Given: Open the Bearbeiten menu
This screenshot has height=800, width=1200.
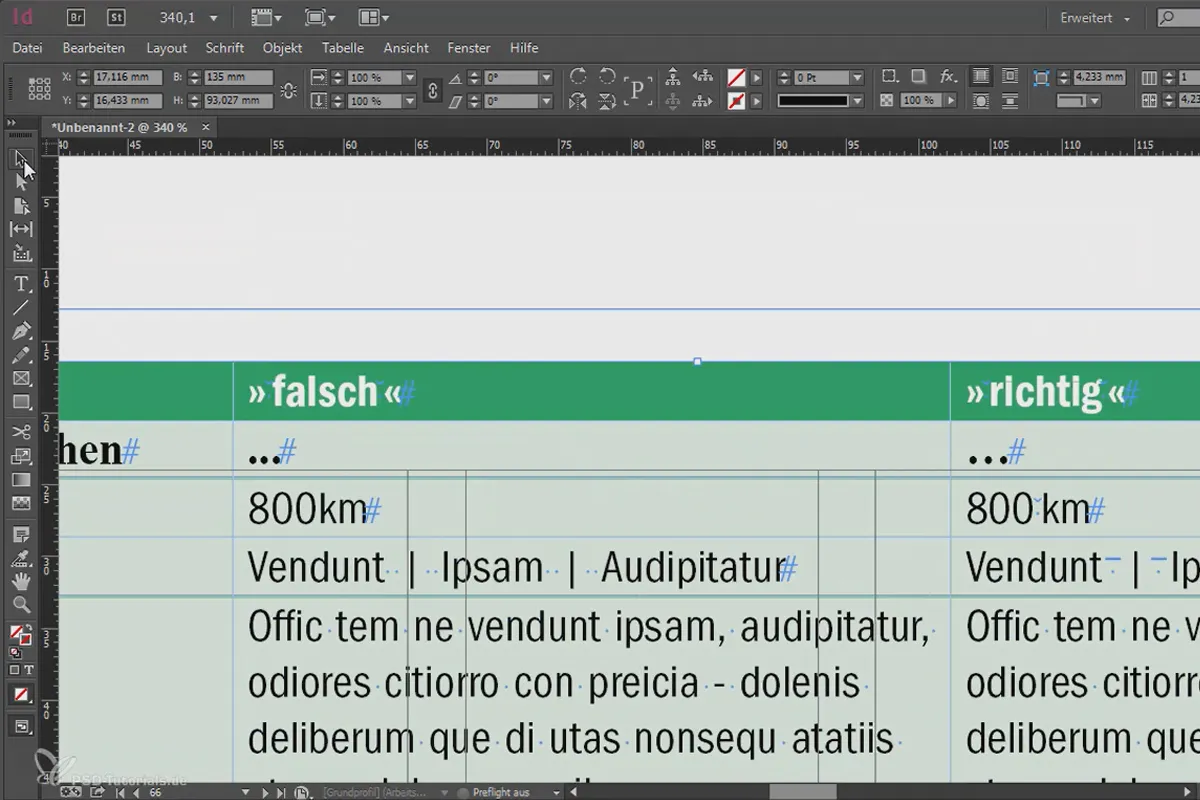Looking at the screenshot, I should coord(94,48).
